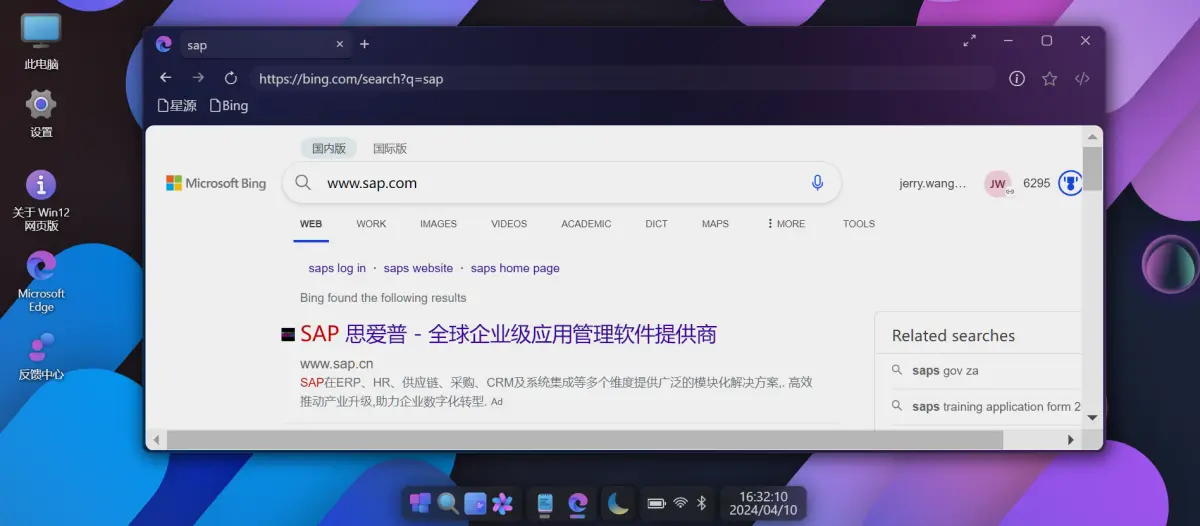This screenshot has width=1200, height=526.
Task: Go back with the browser back arrow
Action: click(166, 78)
